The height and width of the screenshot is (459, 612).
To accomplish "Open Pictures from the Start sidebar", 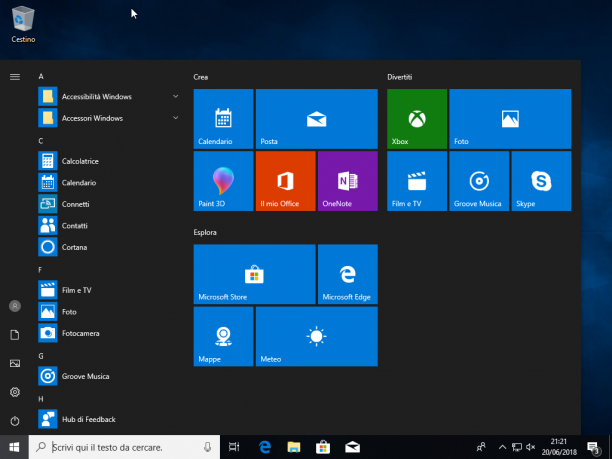I will pyautogui.click(x=15, y=363).
